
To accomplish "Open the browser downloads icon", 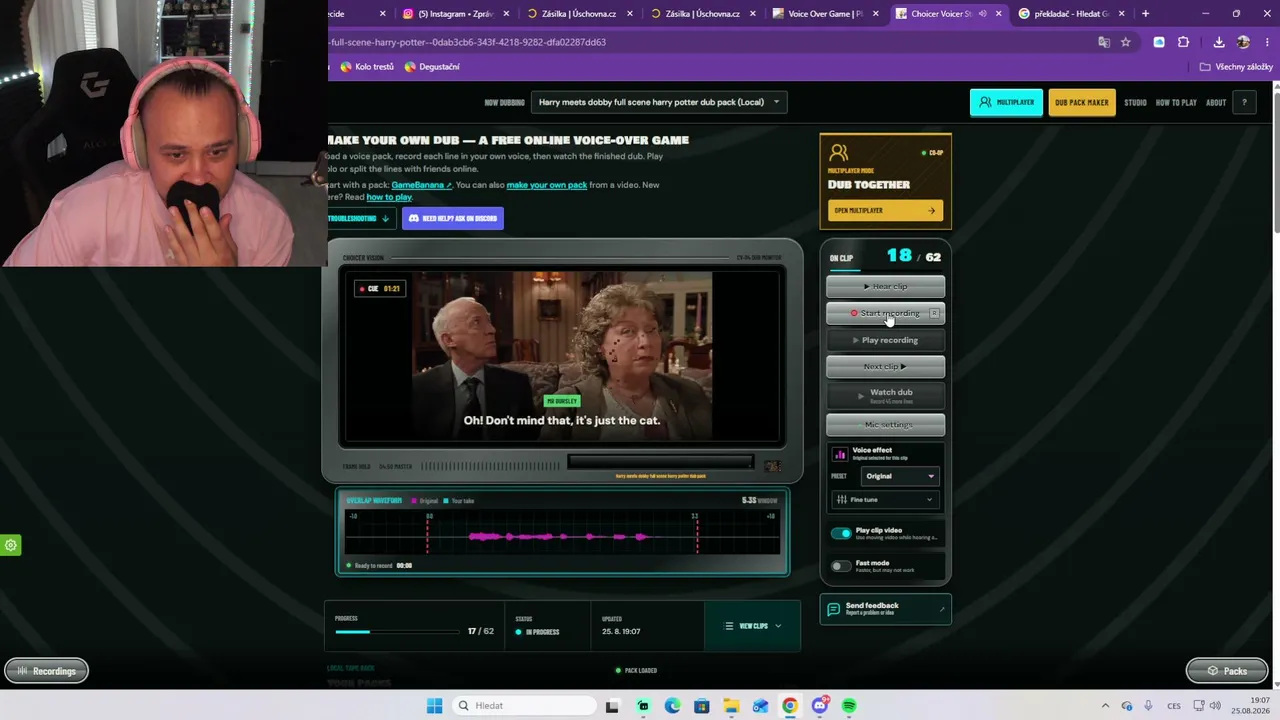I will click(x=1219, y=42).
